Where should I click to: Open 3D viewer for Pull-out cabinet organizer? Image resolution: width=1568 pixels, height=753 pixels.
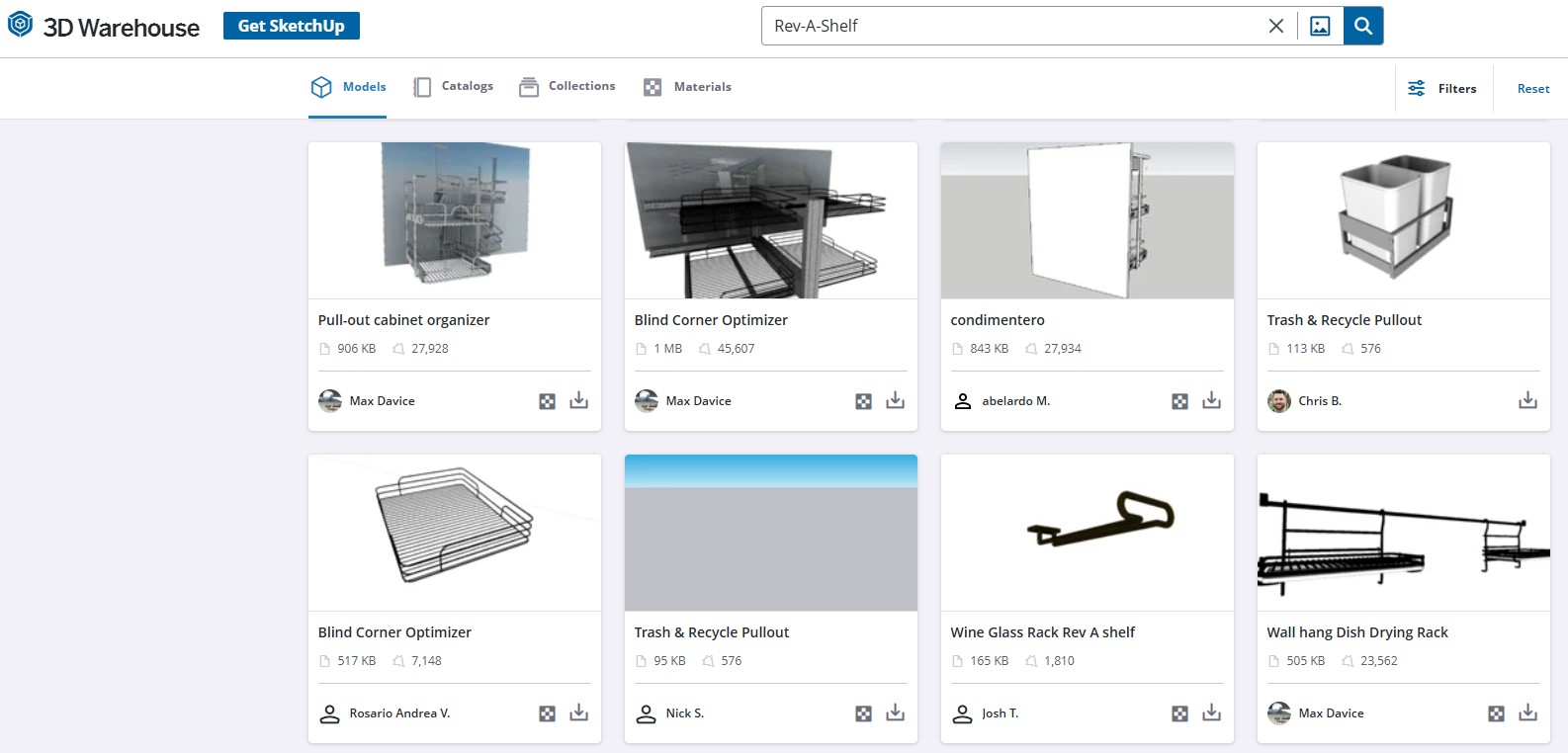(547, 400)
